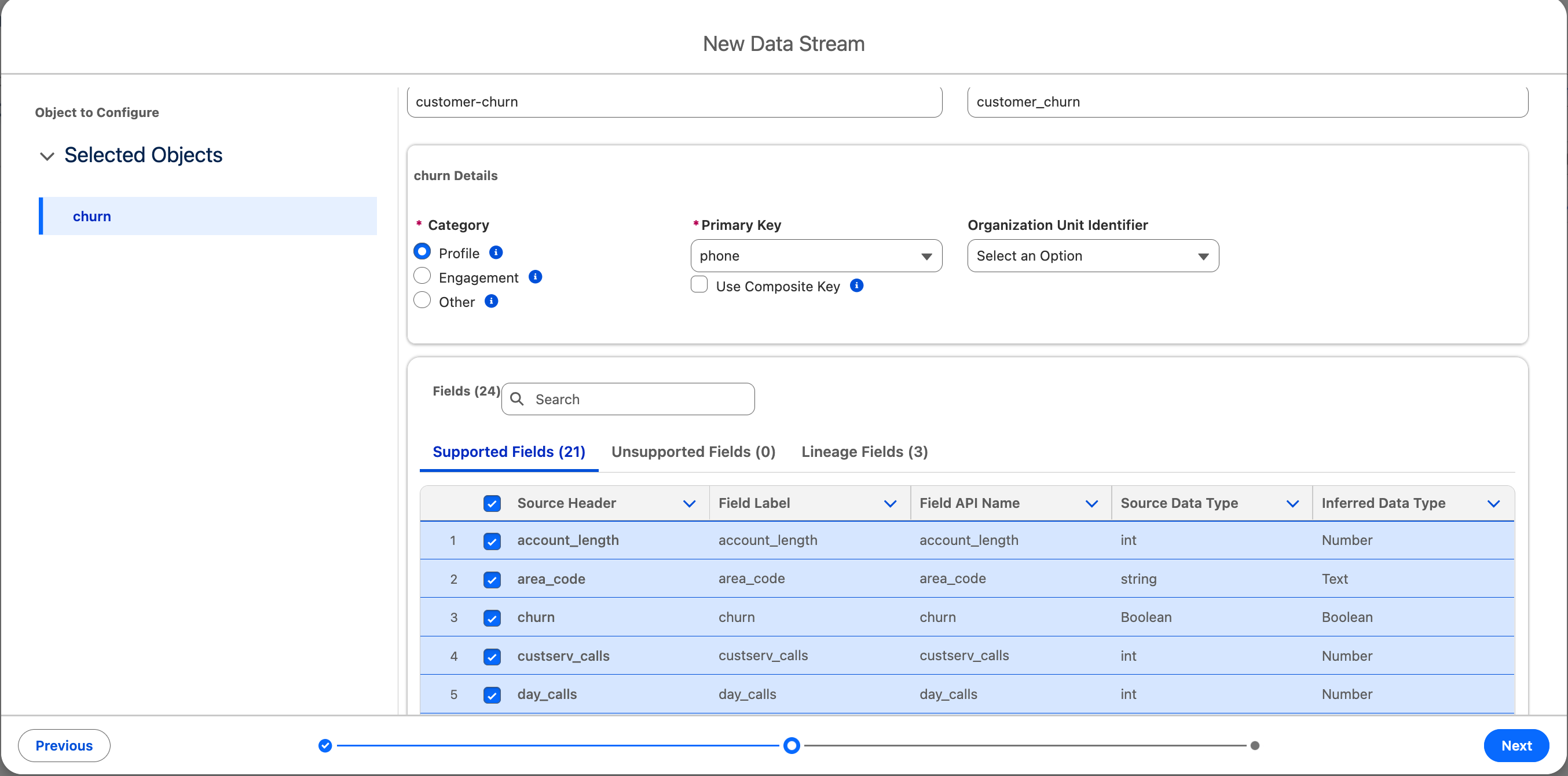
Task: Click the custserv_calls Field Label cell
Action: tap(809, 656)
